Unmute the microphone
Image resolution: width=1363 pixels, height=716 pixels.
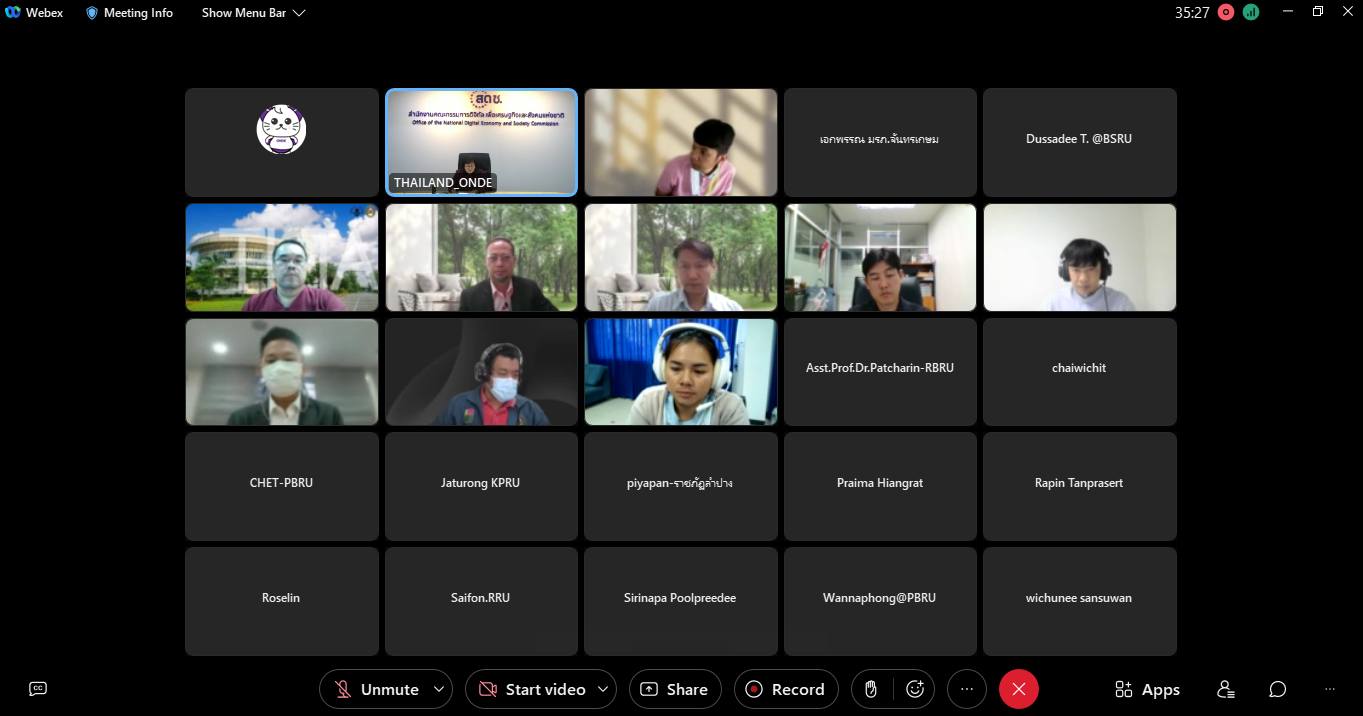pyautogui.click(x=376, y=689)
